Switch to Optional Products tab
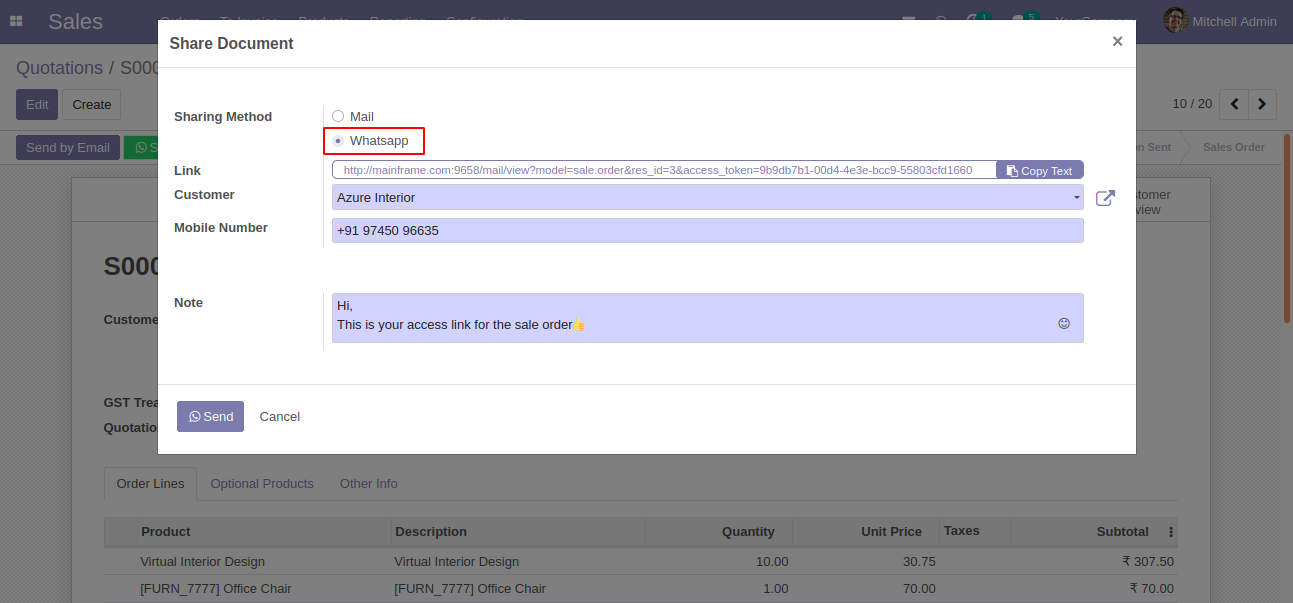 tap(262, 484)
